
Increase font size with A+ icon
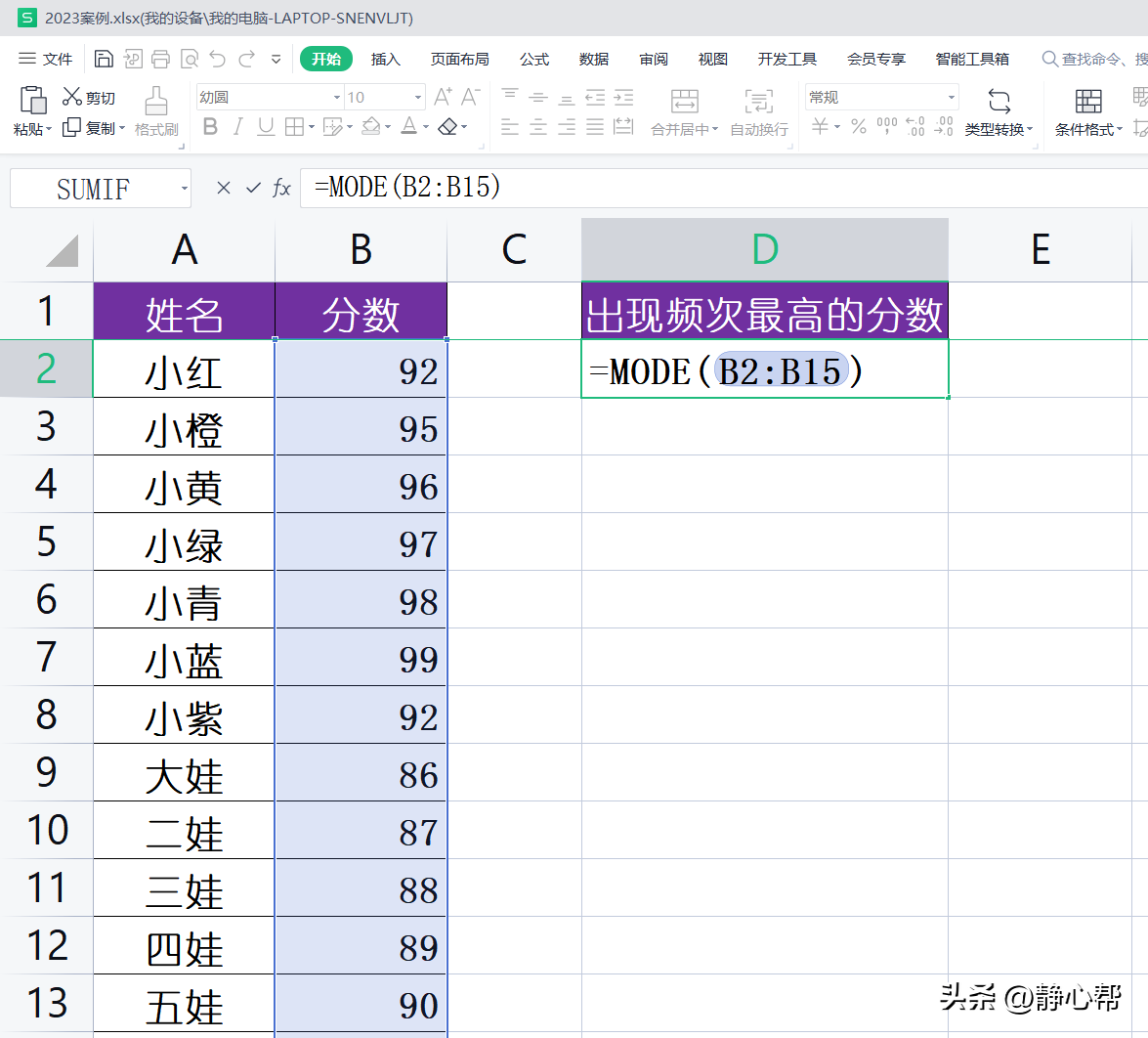(x=443, y=97)
